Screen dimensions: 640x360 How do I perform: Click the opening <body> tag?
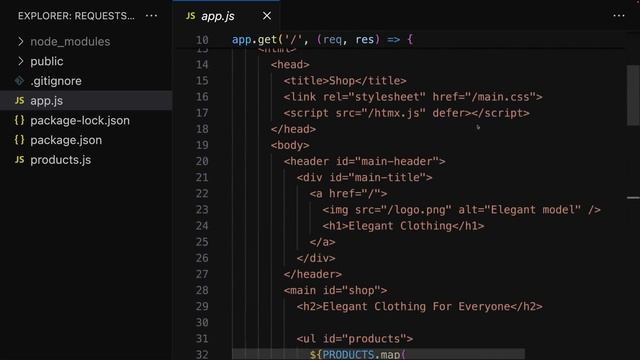pyautogui.click(x=290, y=145)
